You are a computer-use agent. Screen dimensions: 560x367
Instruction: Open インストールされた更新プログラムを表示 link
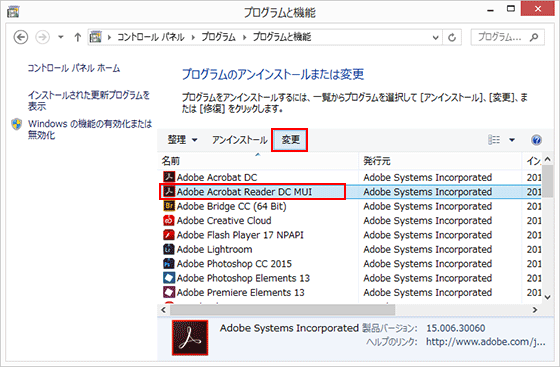pyautogui.click(x=89, y=101)
